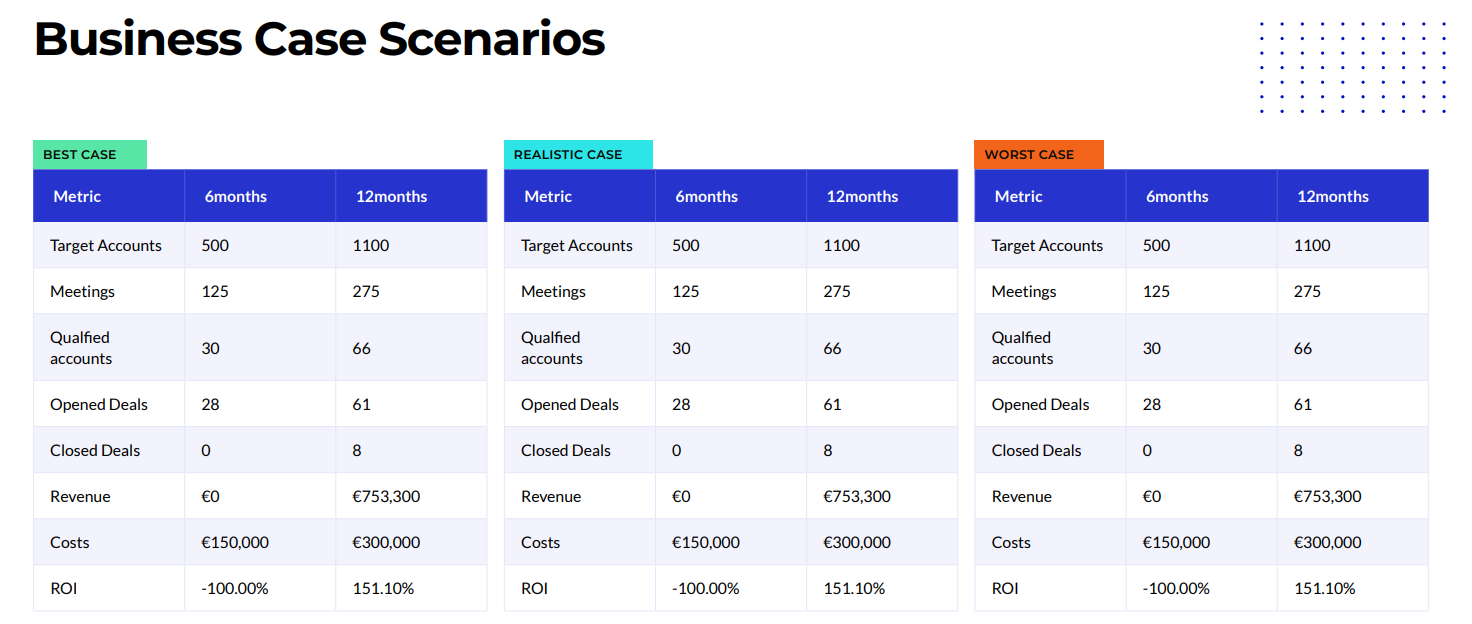
Task: Click Best Case 6-month Opened Deals value 28
Action: click(210, 404)
